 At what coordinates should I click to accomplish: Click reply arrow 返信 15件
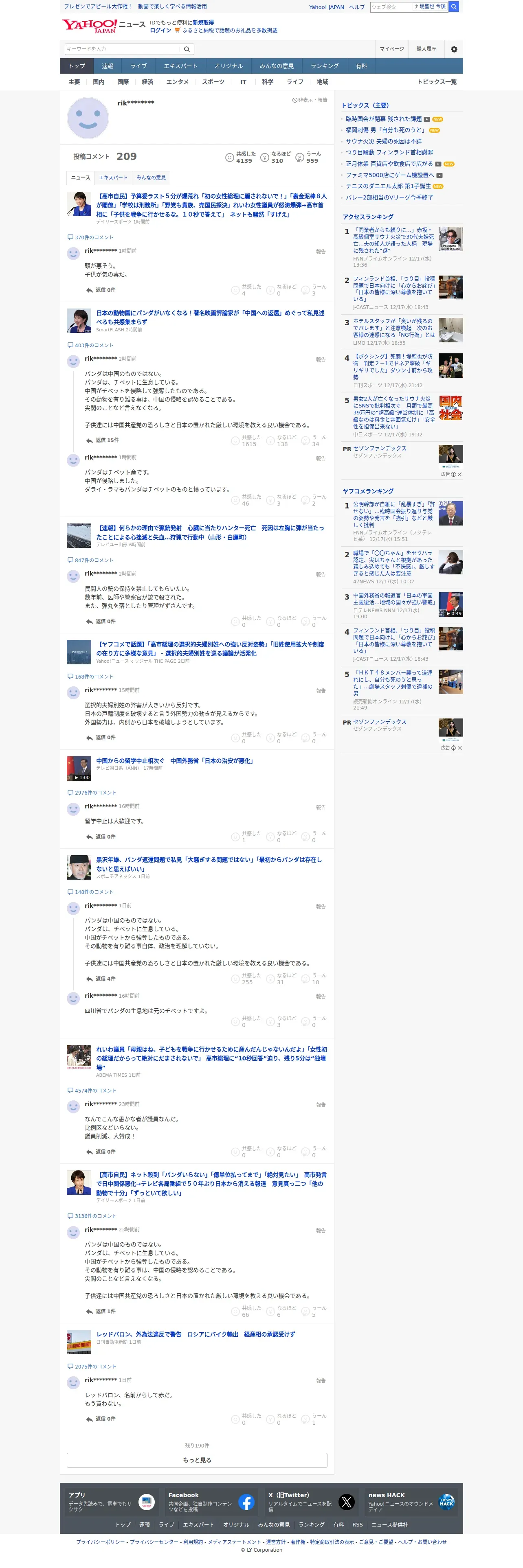click(x=102, y=440)
